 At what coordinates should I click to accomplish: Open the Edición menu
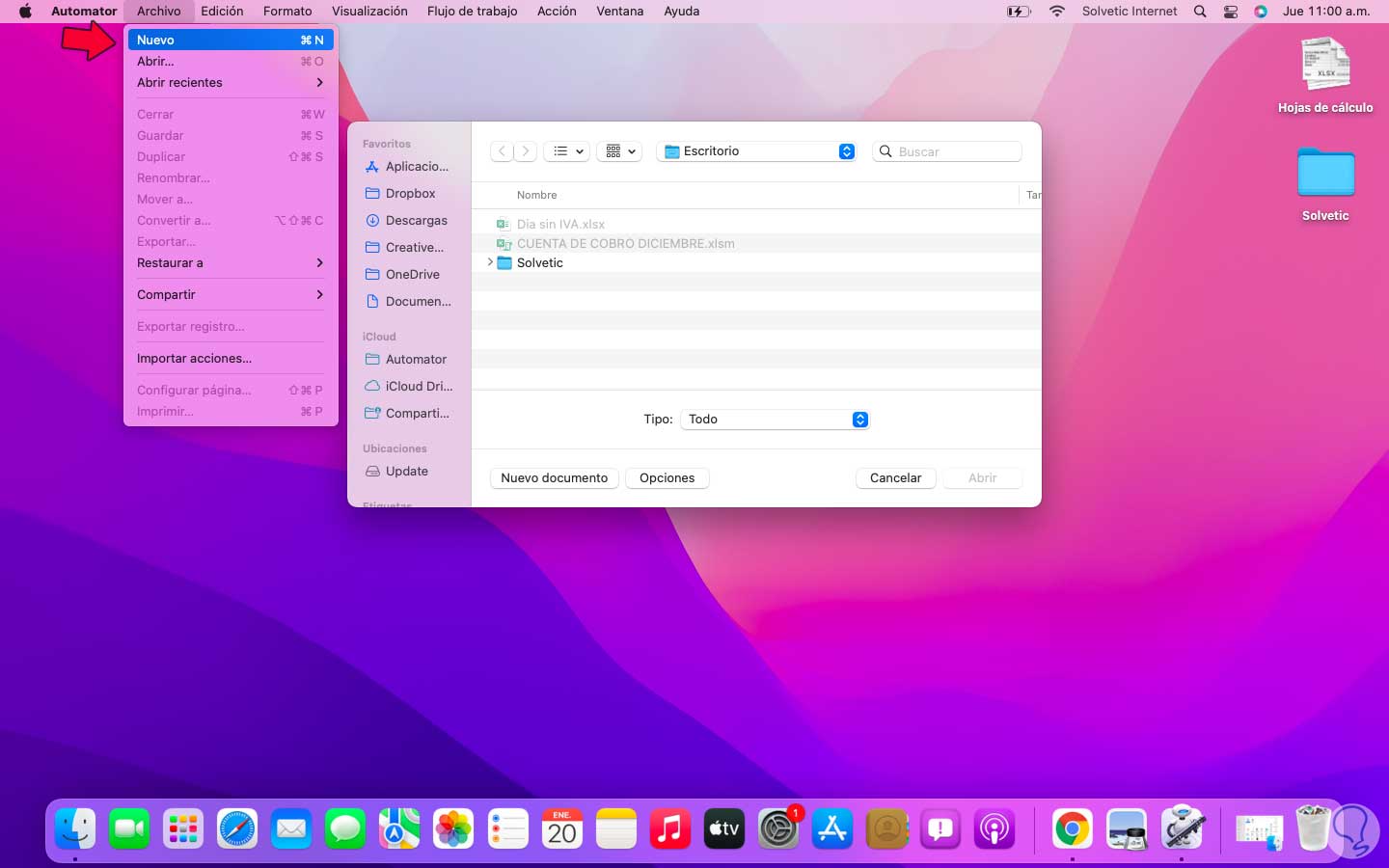[x=222, y=12]
